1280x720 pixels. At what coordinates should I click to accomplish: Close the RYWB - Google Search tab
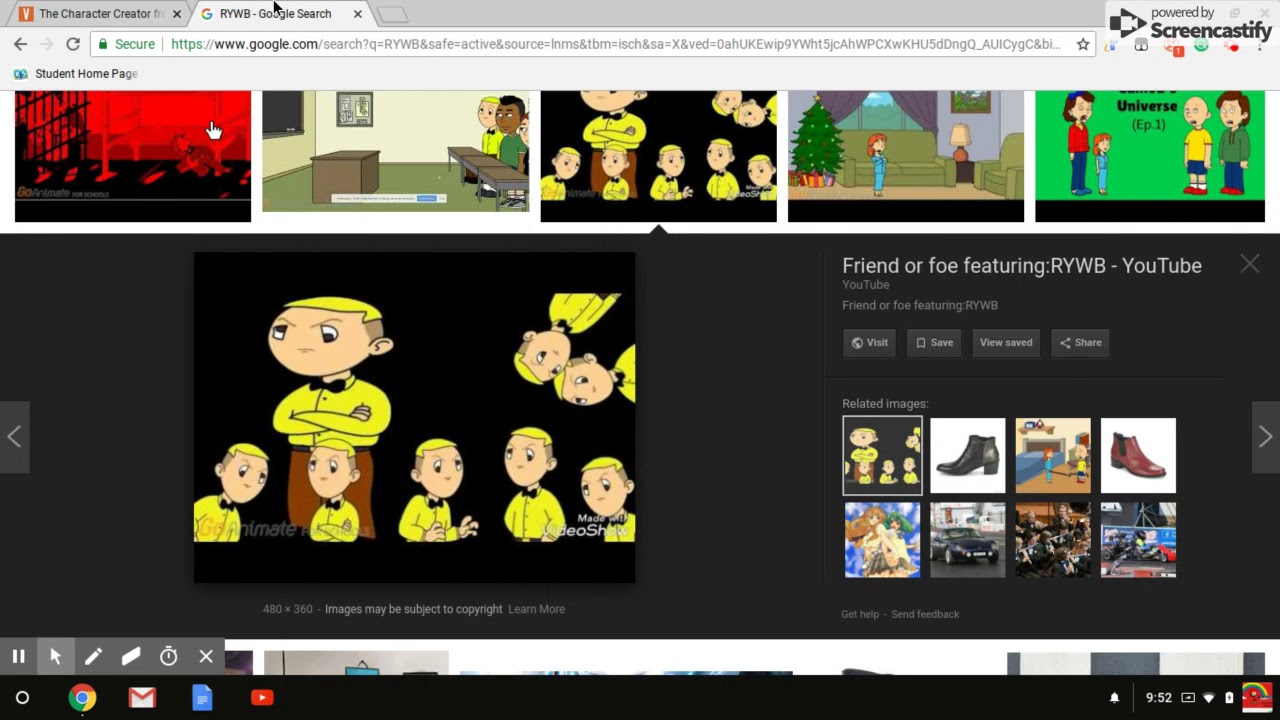[x=358, y=14]
